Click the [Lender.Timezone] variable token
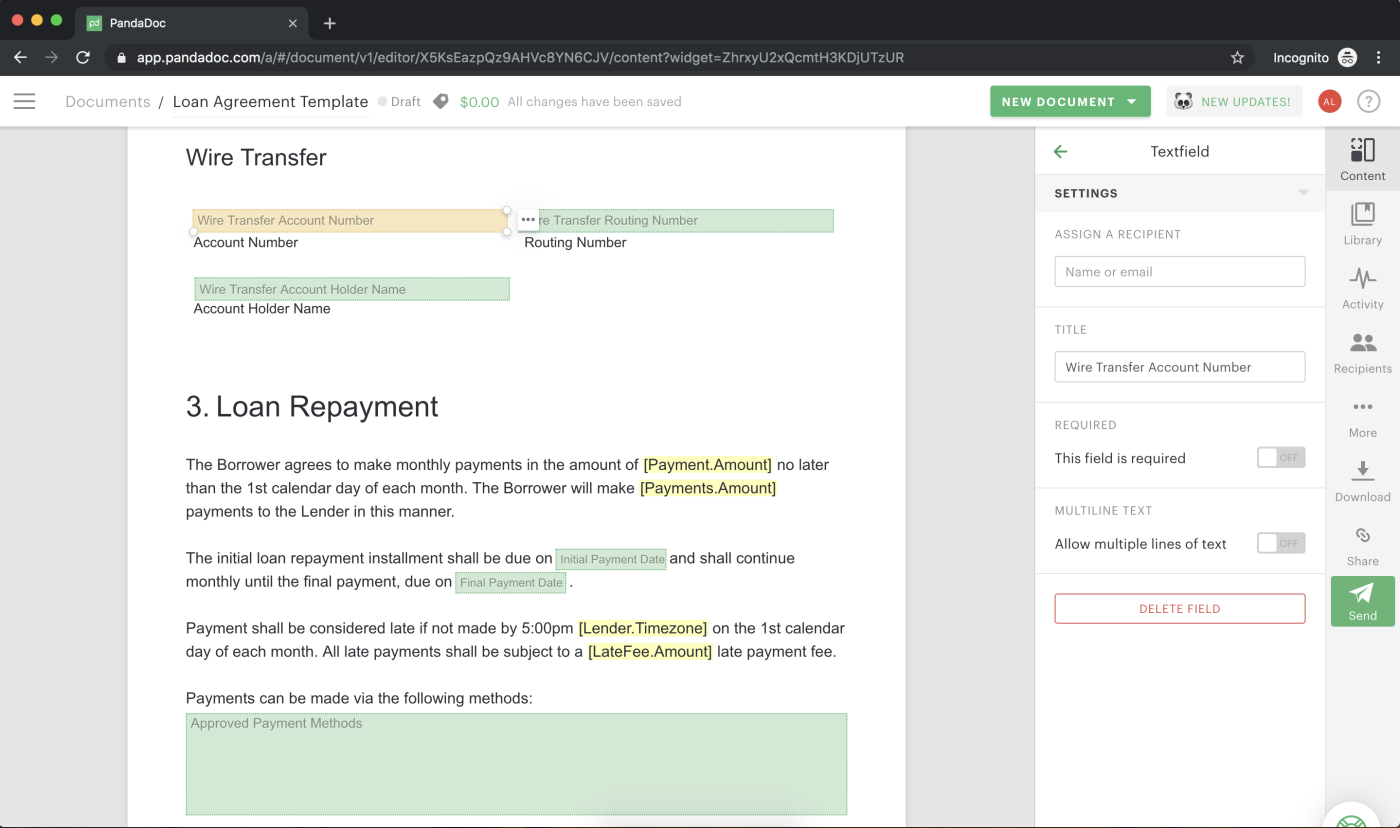This screenshot has width=1400, height=828. coord(643,628)
